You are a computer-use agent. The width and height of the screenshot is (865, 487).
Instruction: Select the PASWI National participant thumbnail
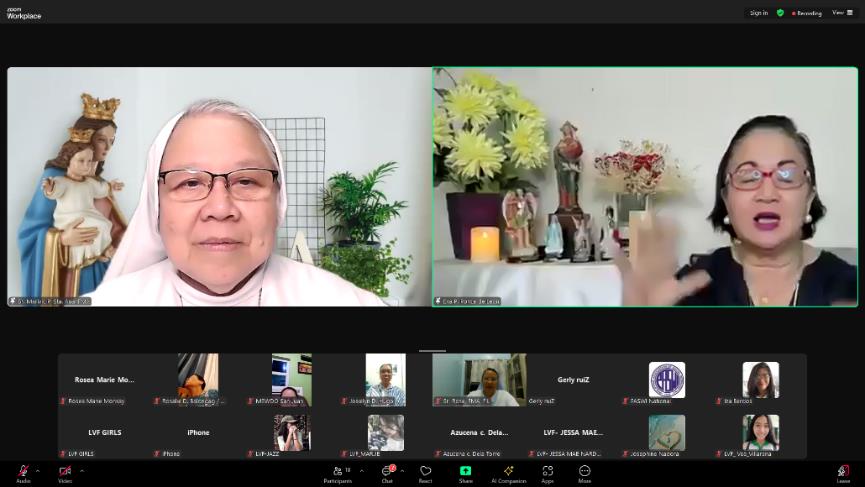coord(666,380)
